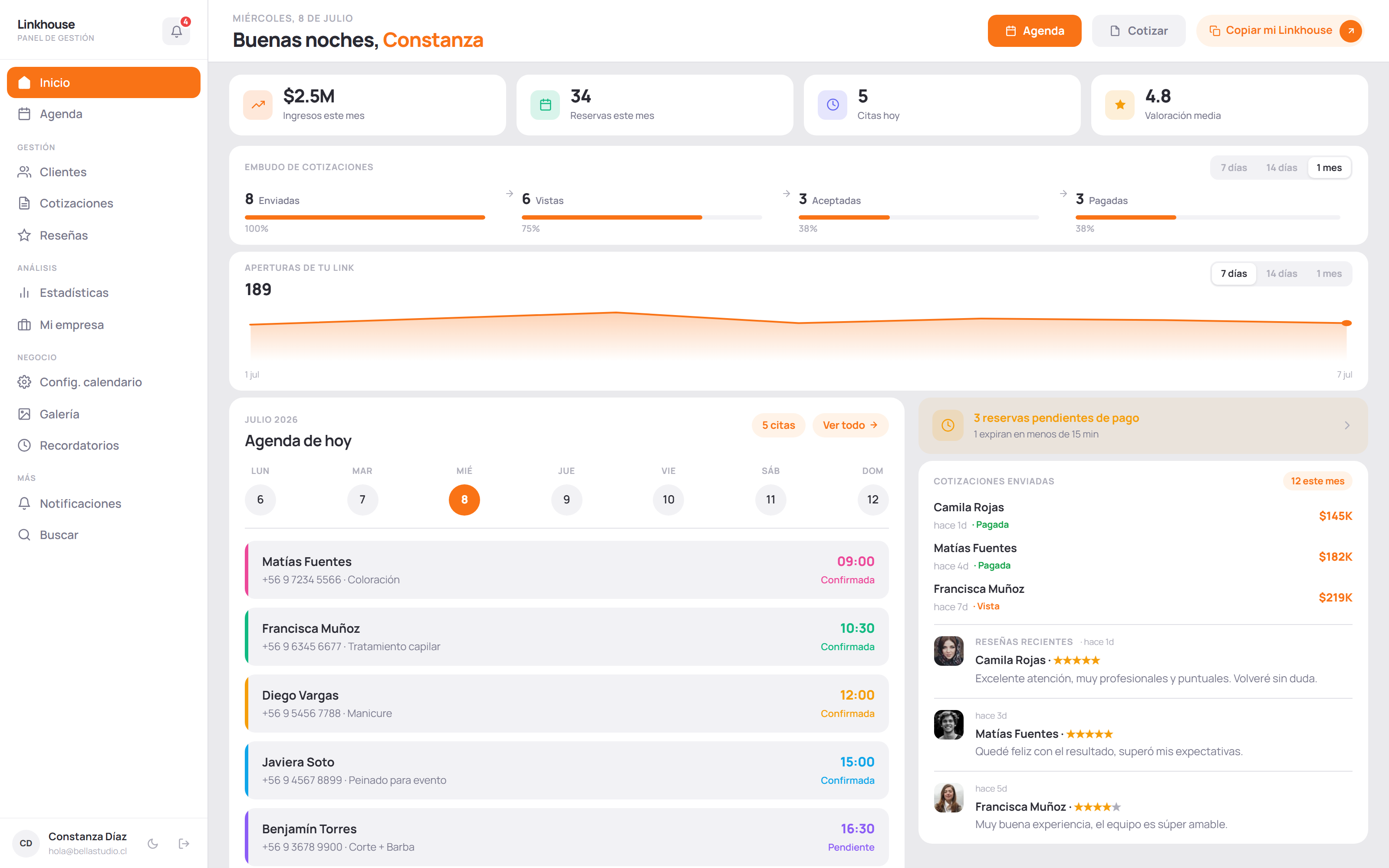Viewport: 1389px width, 868px height.
Task: Toggle dark mode moon icon
Action: click(153, 843)
